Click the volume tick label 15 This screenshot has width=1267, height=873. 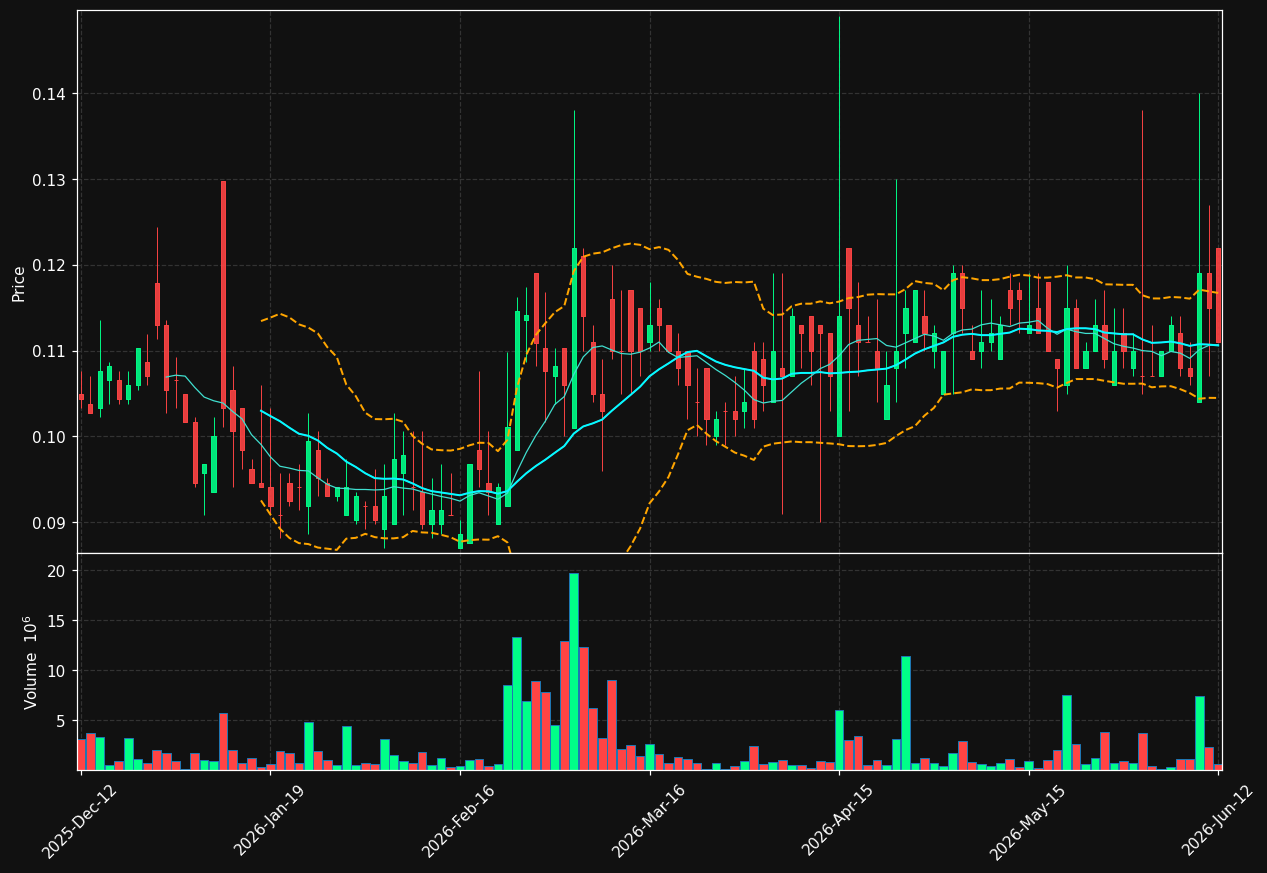click(x=58, y=621)
